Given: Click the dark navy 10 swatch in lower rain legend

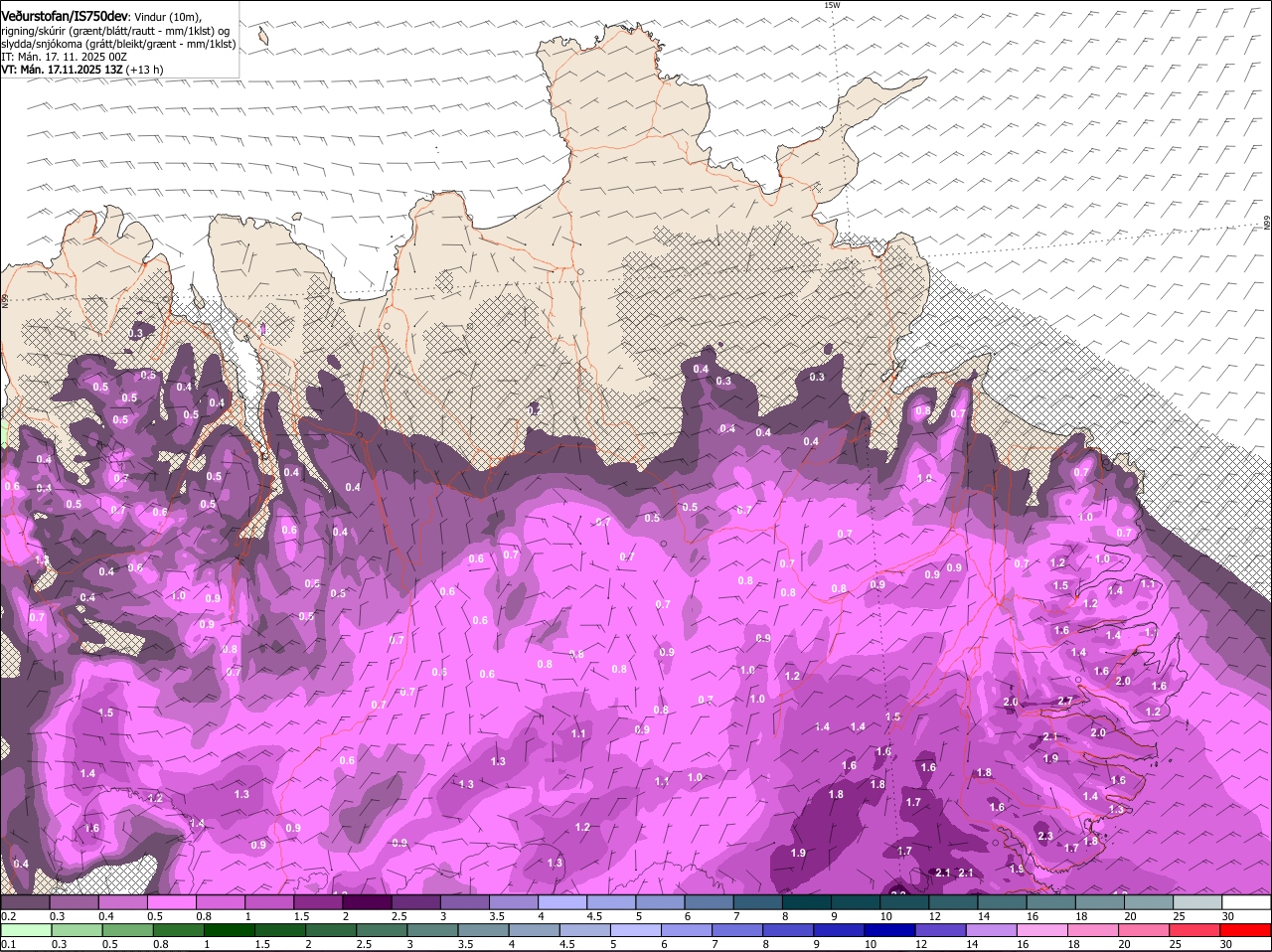Looking at the screenshot, I should tap(889, 930).
